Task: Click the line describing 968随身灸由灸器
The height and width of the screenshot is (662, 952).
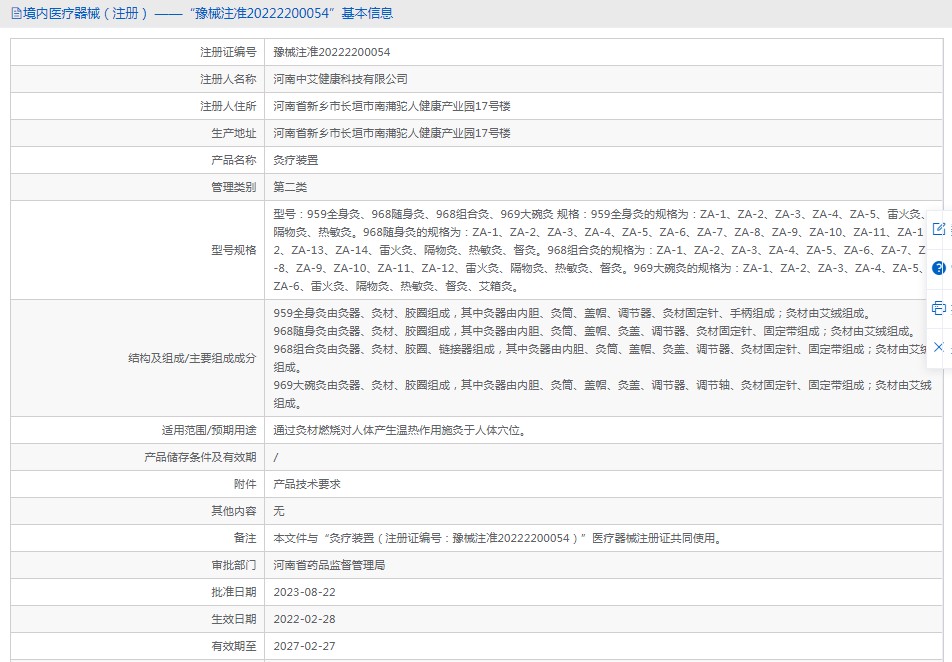Action: 594,332
